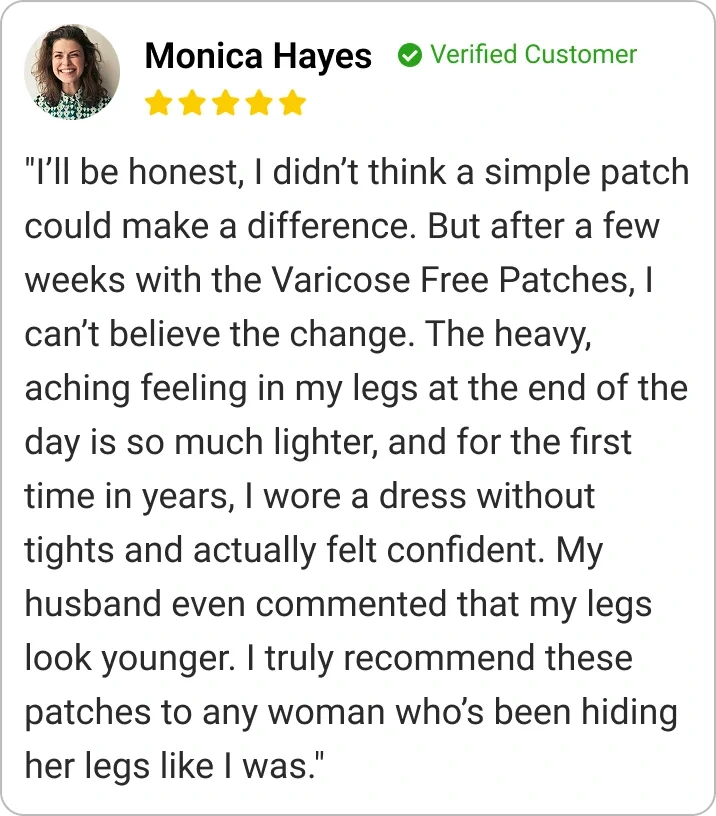Click the opening words "I'll be honest"
This screenshot has width=716, height=816.
click(x=131, y=172)
